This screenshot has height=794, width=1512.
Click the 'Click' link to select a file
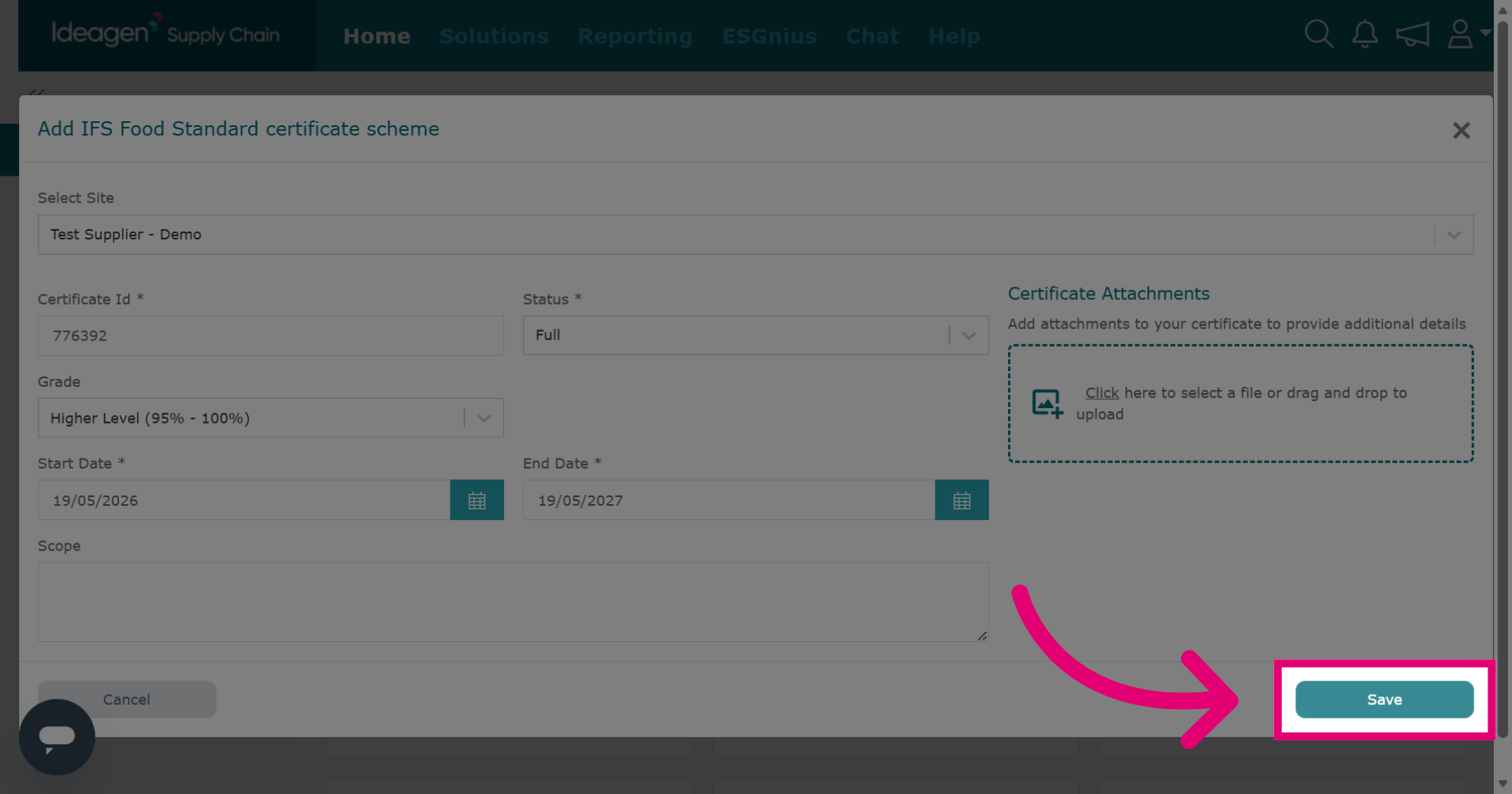1102,392
